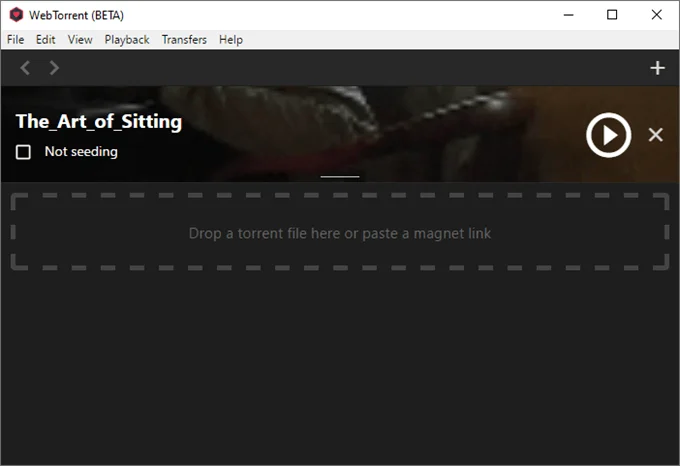This screenshot has height=466, width=680.
Task: Open the Edit menu
Action: [x=46, y=40]
